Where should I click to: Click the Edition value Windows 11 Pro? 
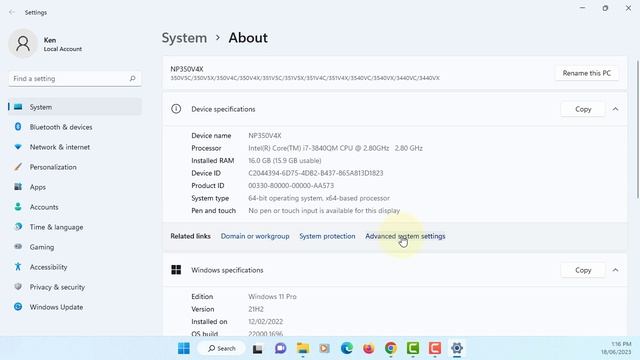coord(272,296)
